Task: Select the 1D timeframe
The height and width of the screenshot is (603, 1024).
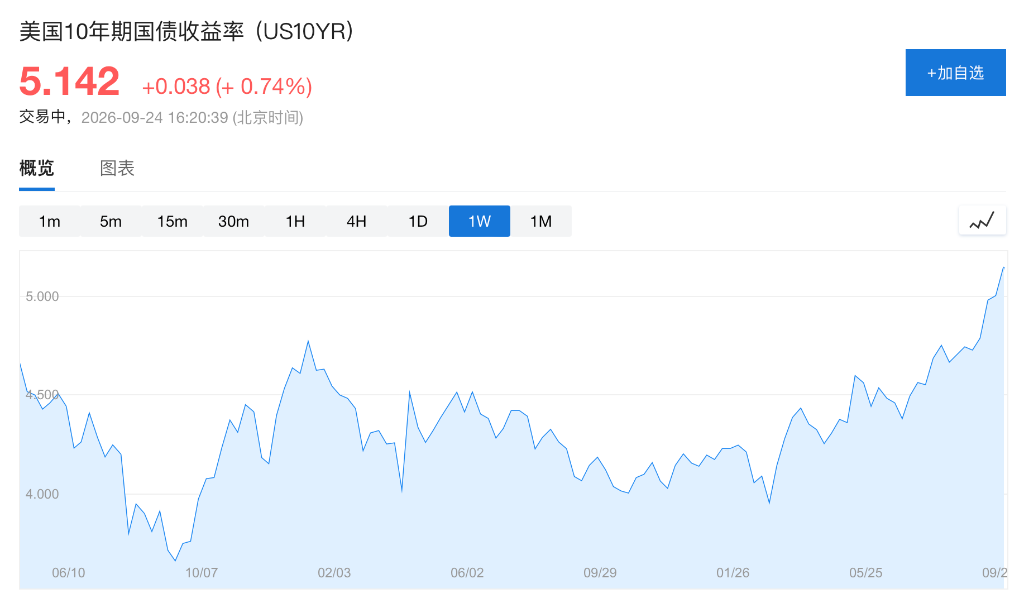Action: 418,221
